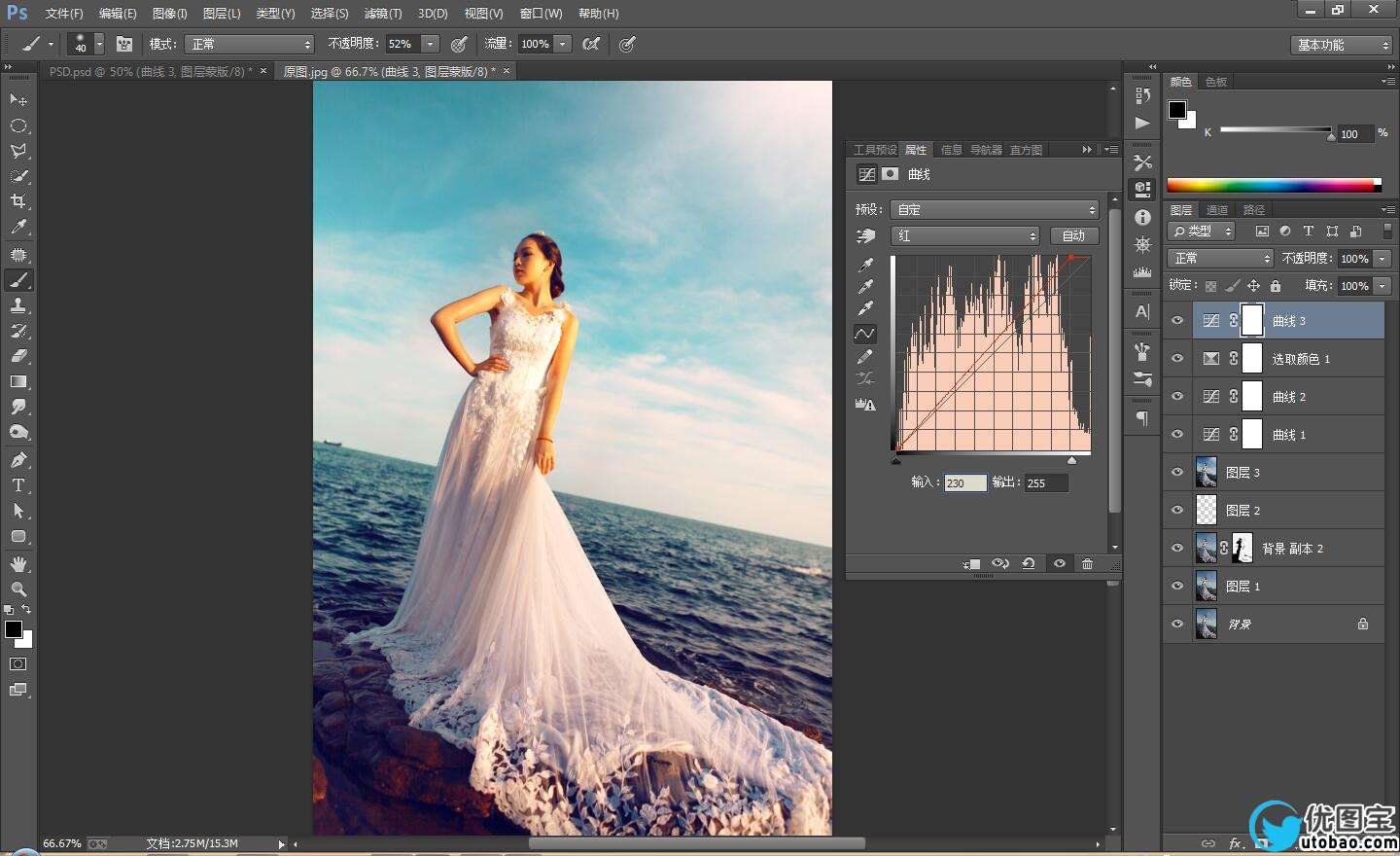Image resolution: width=1400 pixels, height=856 pixels.
Task: Click the curves 输出 value field
Action: coord(1046,483)
